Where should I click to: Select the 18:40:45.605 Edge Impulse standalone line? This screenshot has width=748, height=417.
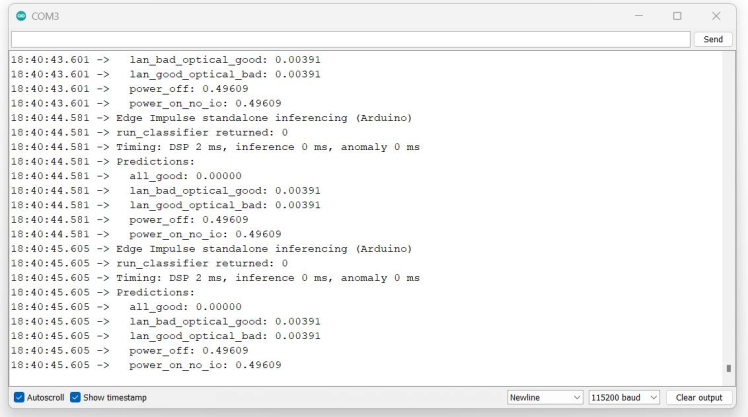click(211, 249)
